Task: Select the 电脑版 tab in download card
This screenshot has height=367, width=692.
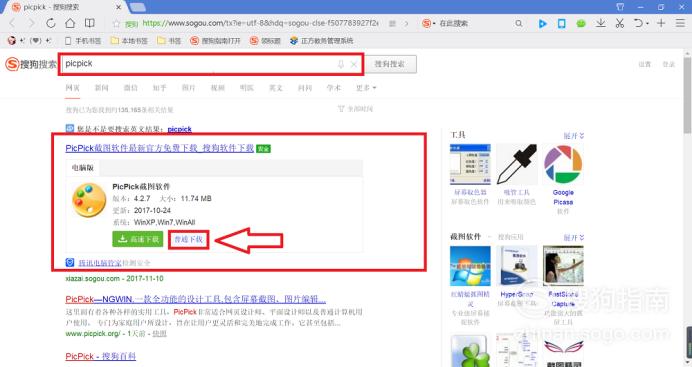Action: pyautogui.click(x=83, y=168)
